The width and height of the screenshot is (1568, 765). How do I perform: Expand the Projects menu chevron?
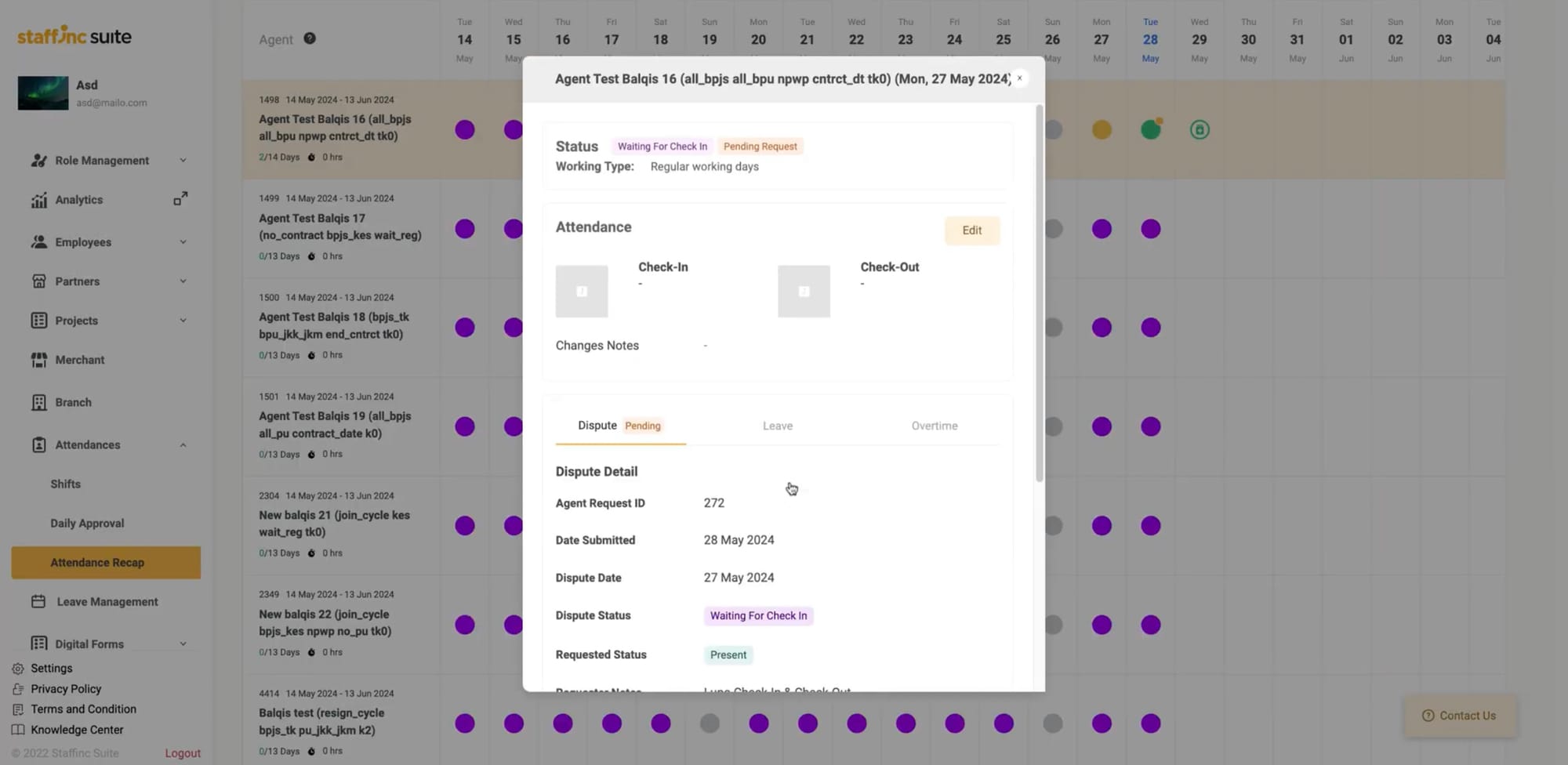tap(183, 320)
